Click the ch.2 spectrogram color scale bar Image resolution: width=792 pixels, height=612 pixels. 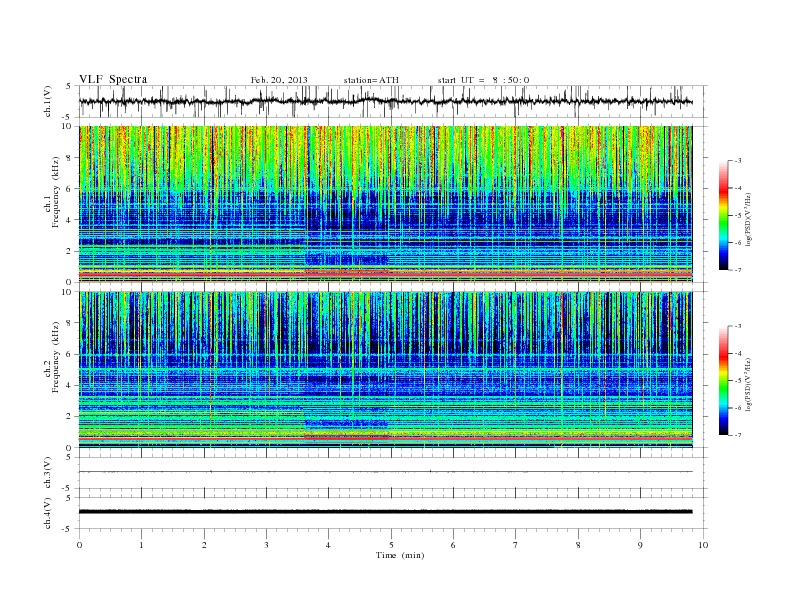coord(724,381)
